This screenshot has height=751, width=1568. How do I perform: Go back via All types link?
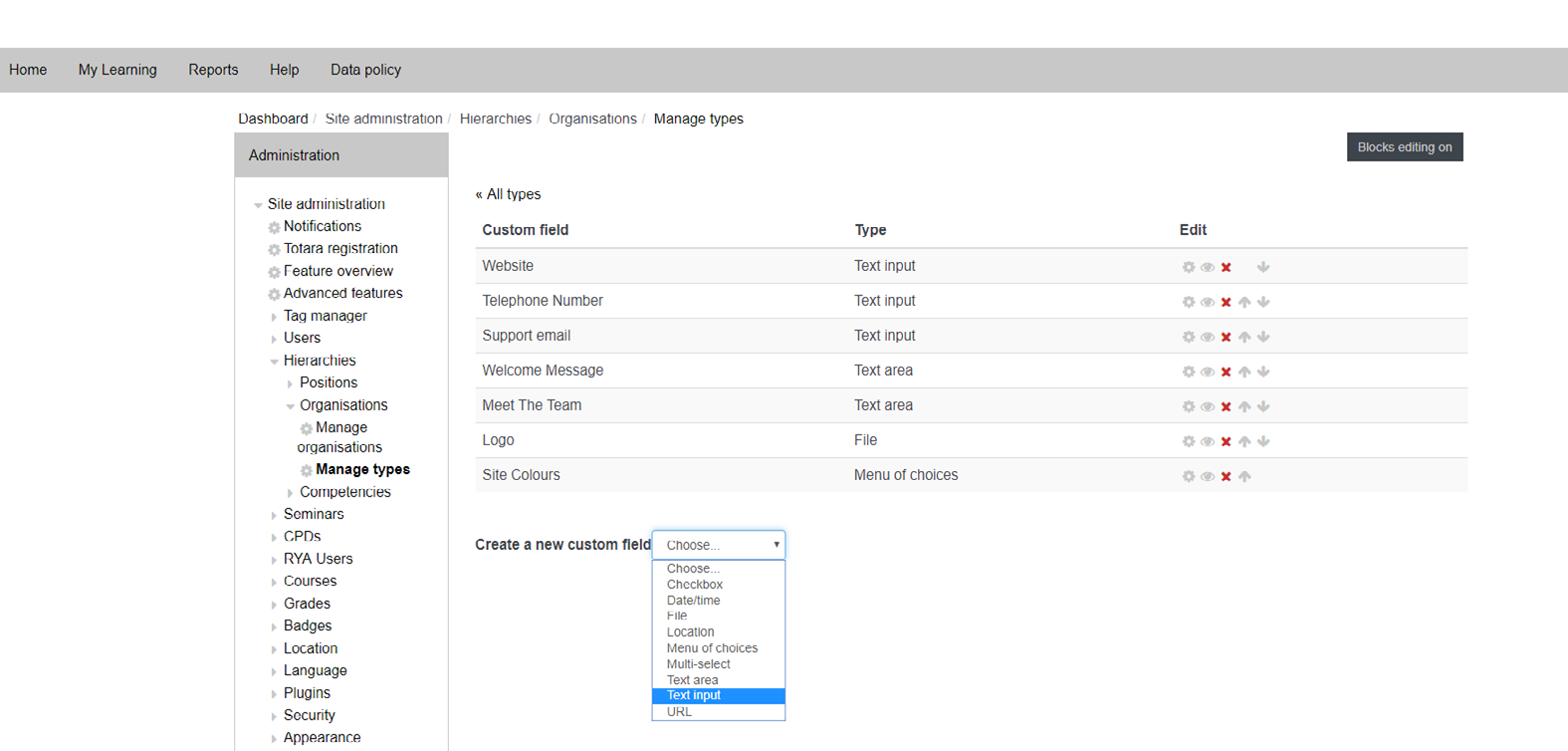point(508,194)
